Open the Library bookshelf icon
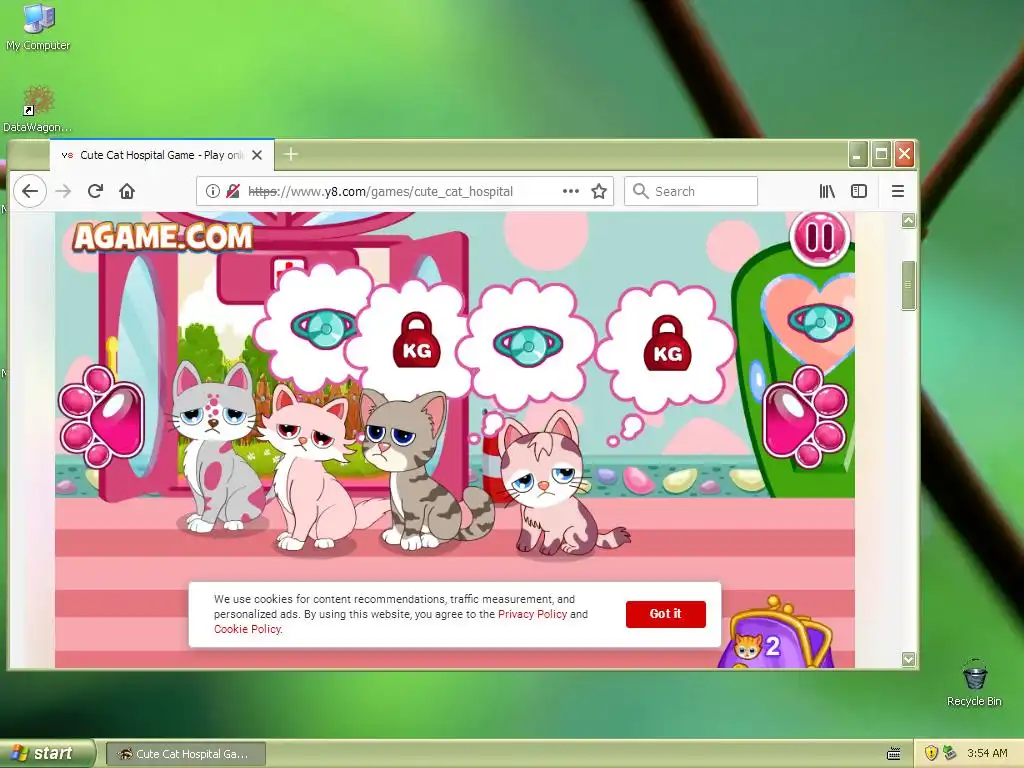The image size is (1024, 768). click(x=827, y=191)
